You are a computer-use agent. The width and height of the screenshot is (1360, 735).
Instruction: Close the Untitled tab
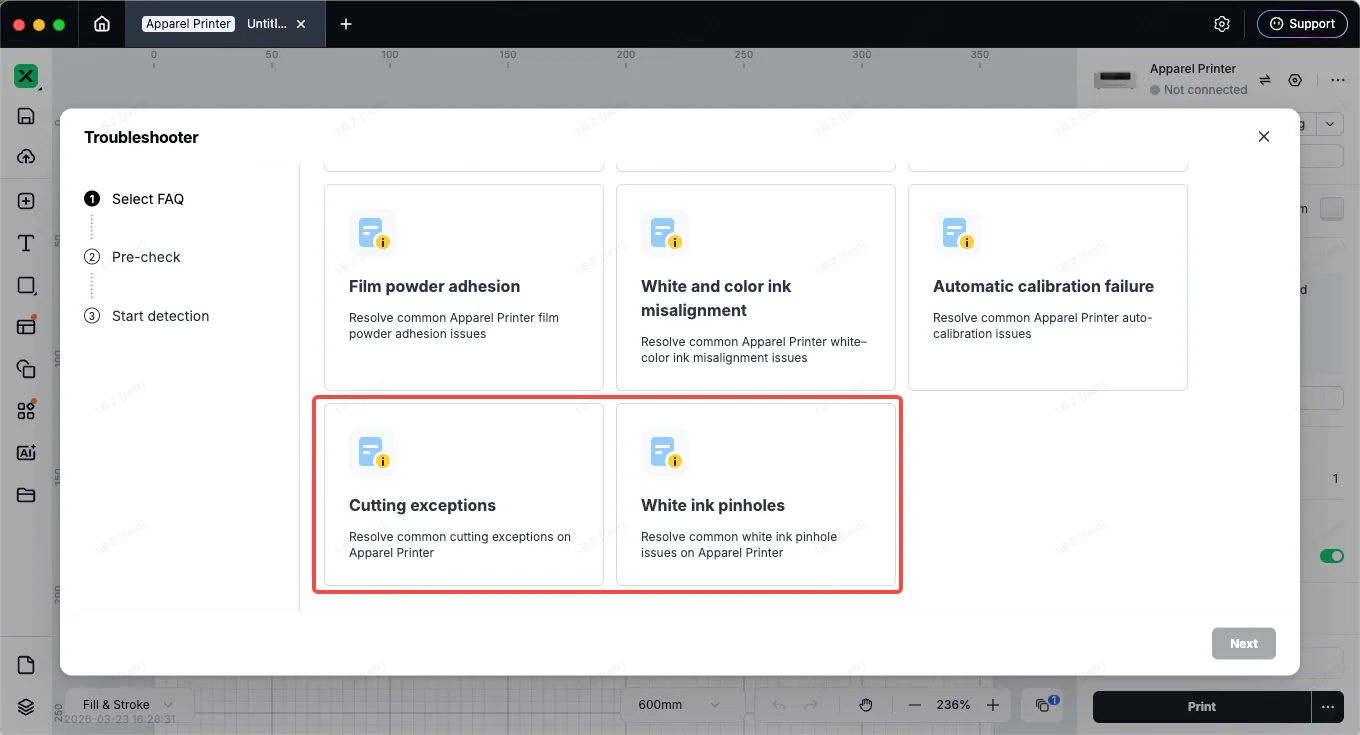(x=301, y=24)
